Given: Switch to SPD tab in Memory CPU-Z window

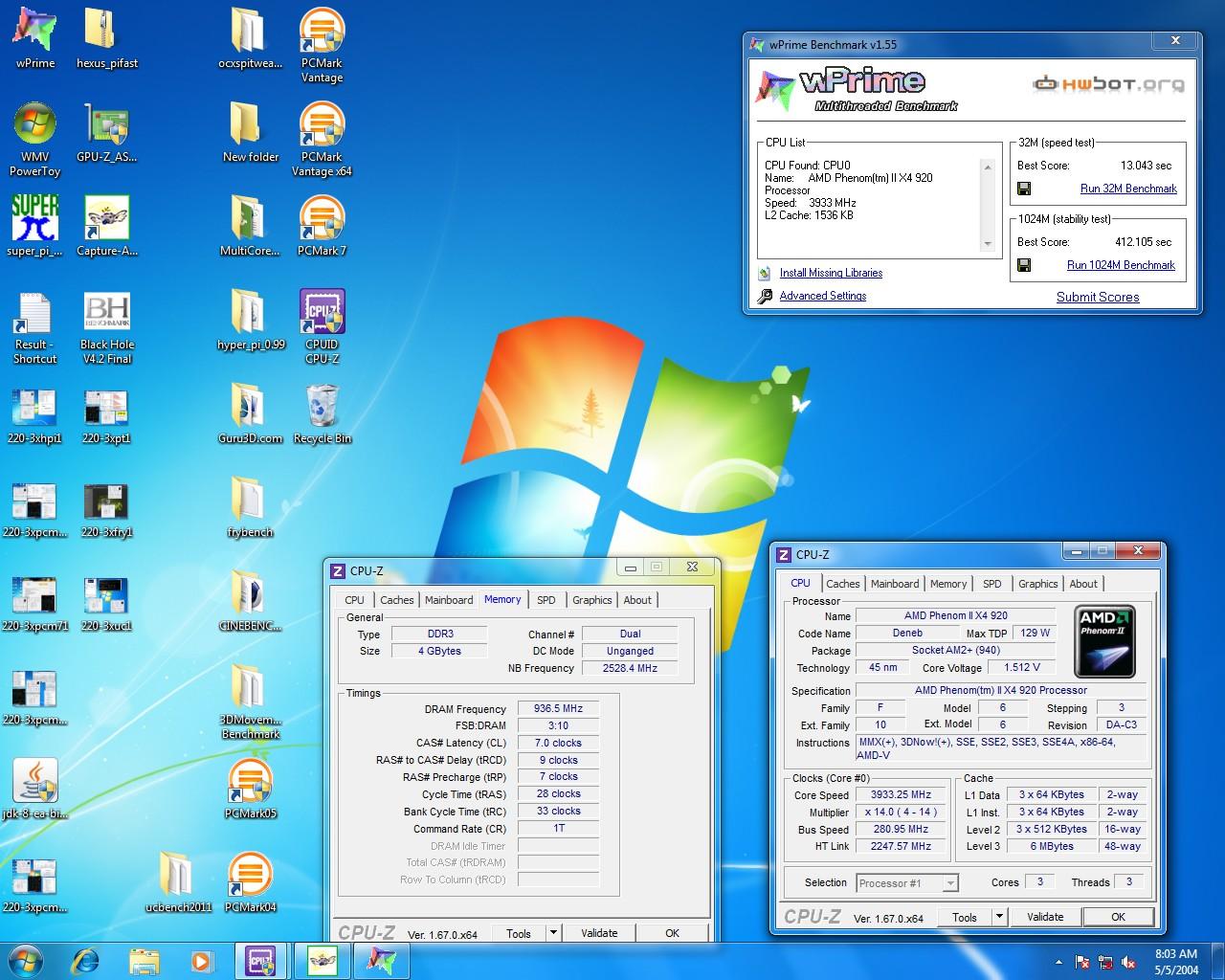Looking at the screenshot, I should coord(546,600).
